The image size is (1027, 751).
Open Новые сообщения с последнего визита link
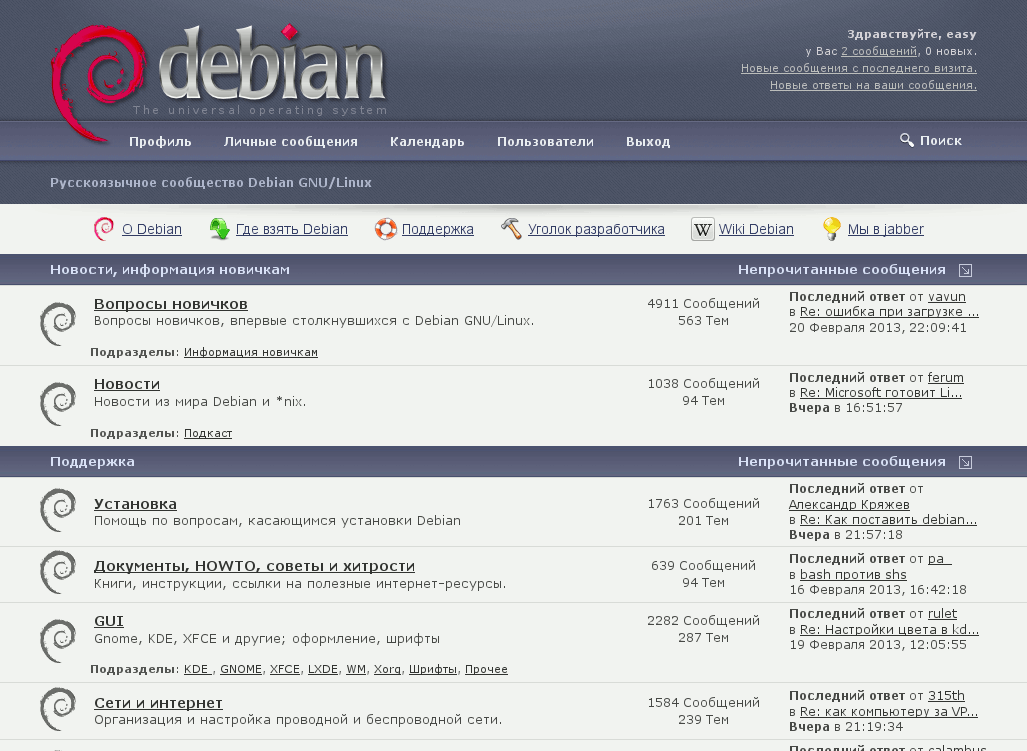click(859, 68)
